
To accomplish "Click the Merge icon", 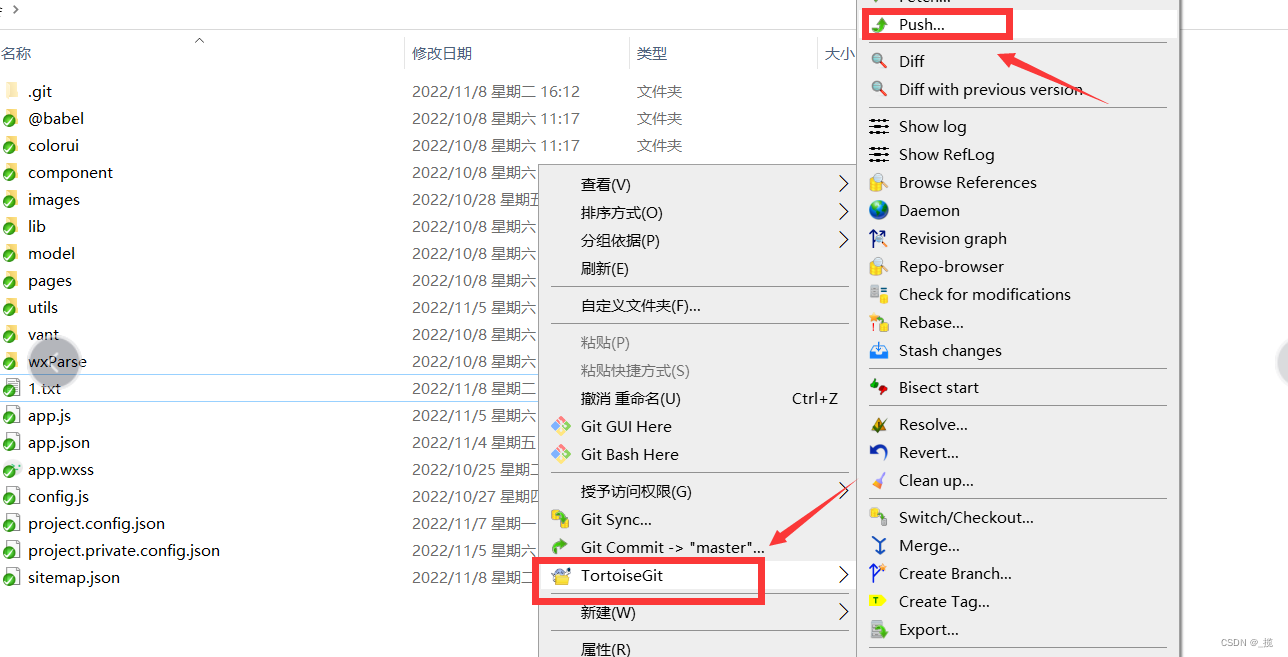I will (879, 545).
